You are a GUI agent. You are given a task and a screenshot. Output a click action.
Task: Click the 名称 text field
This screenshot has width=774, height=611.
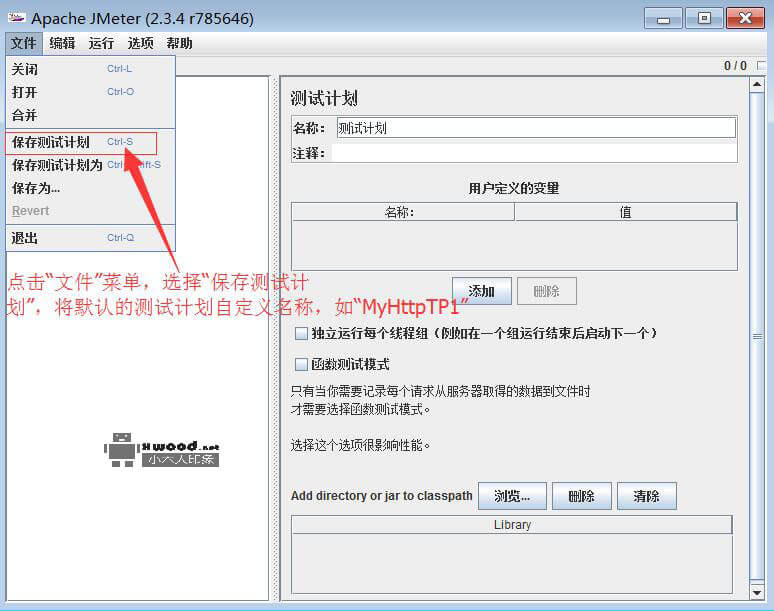click(536, 128)
